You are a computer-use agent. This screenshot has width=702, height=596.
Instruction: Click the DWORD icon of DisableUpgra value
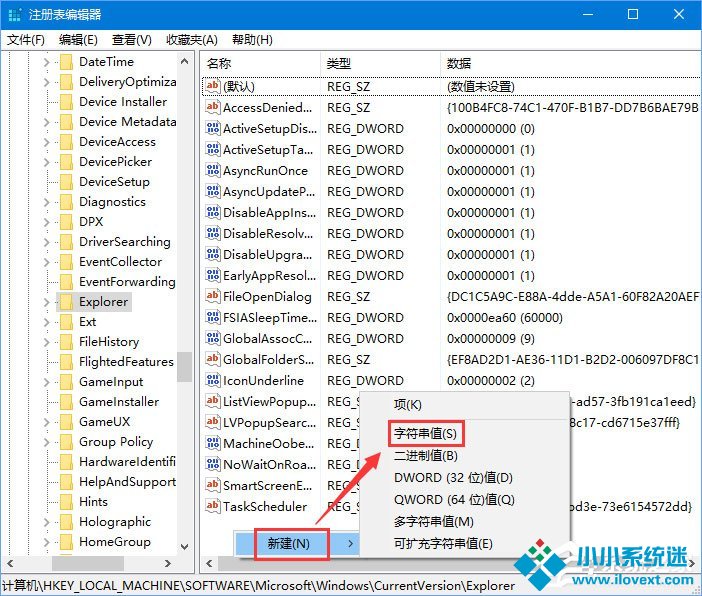[x=212, y=254]
